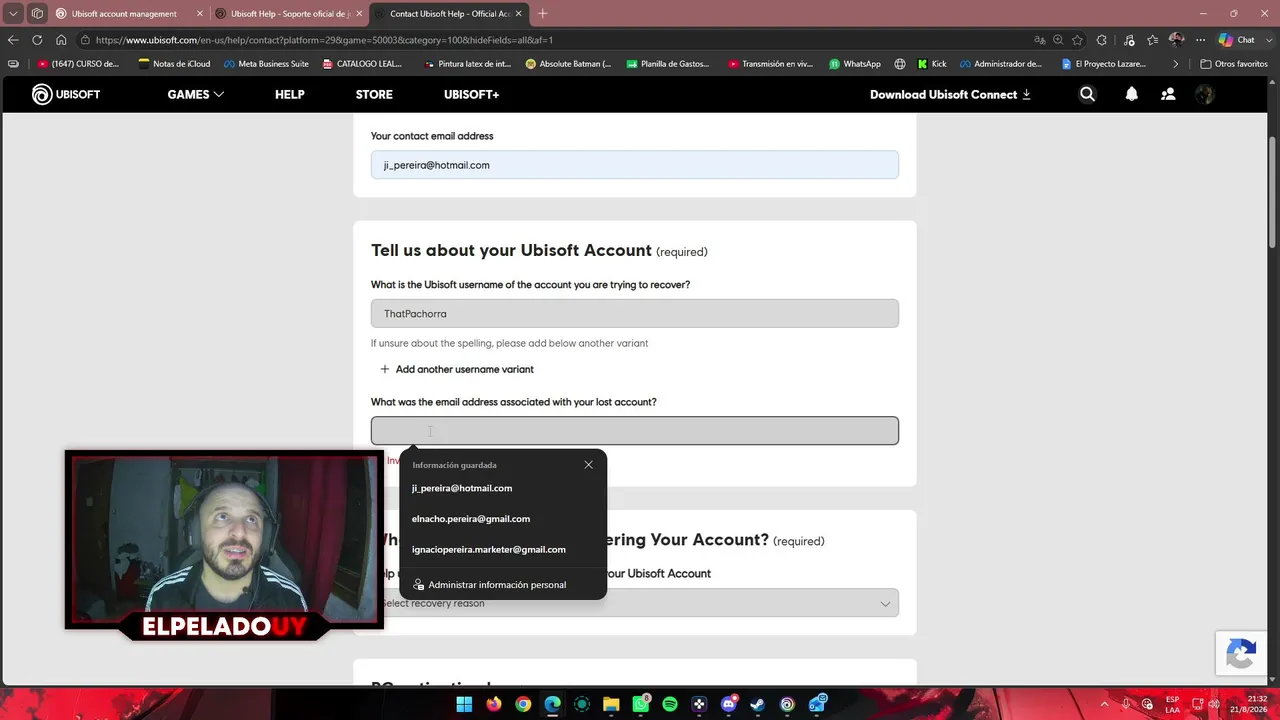Open the HELP menu item
Image resolution: width=1280 pixels, height=720 pixels.
pos(290,95)
